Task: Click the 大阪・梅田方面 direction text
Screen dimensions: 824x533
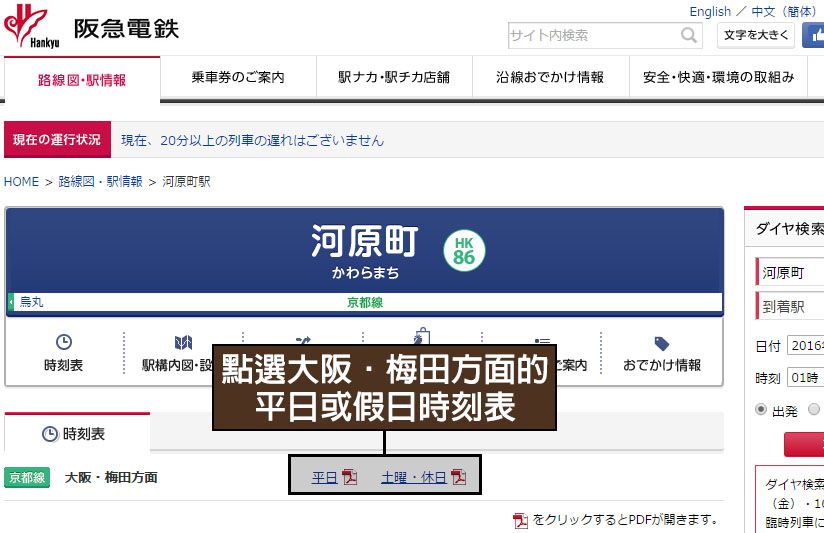Action: pos(111,477)
